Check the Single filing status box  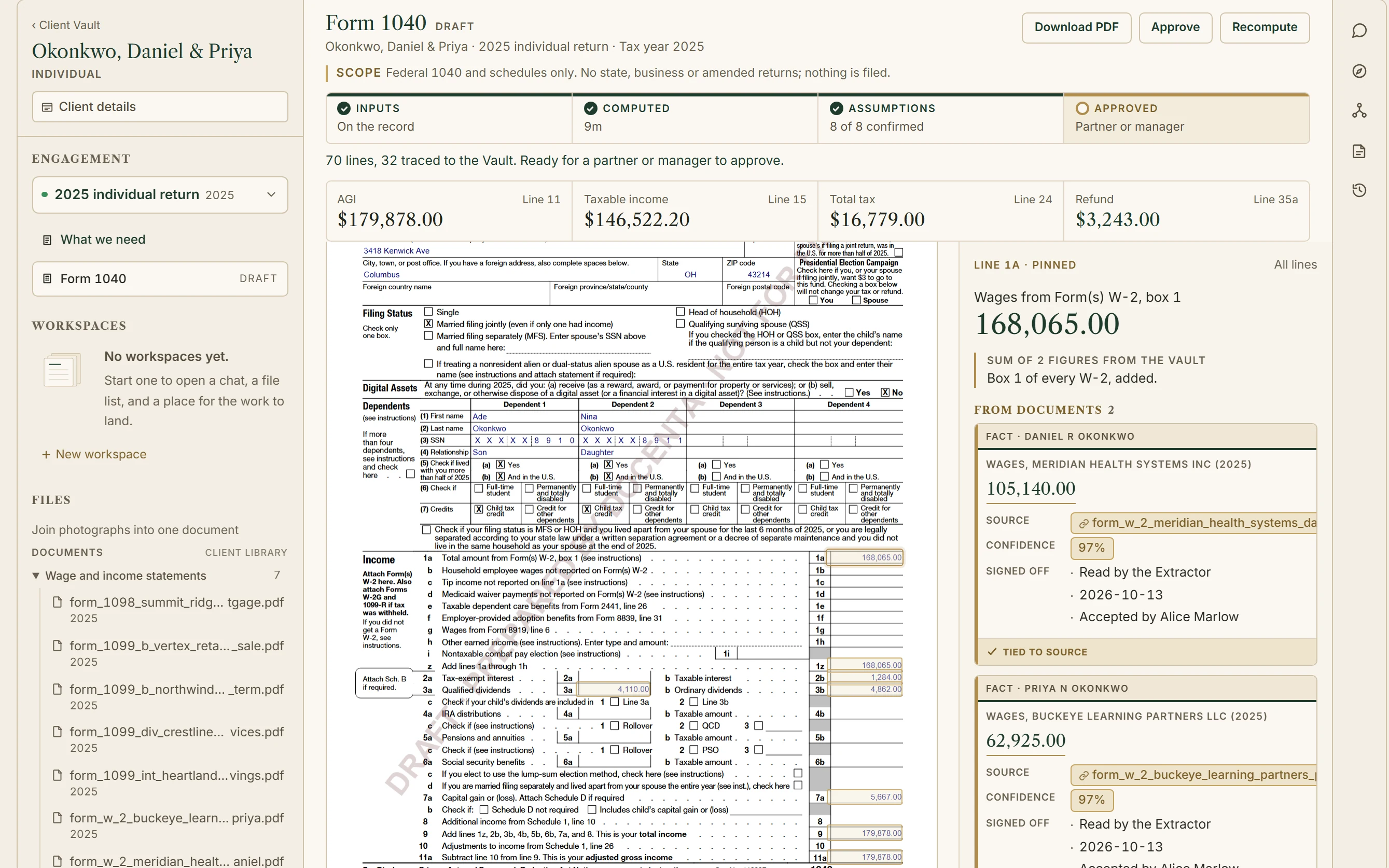point(428,312)
